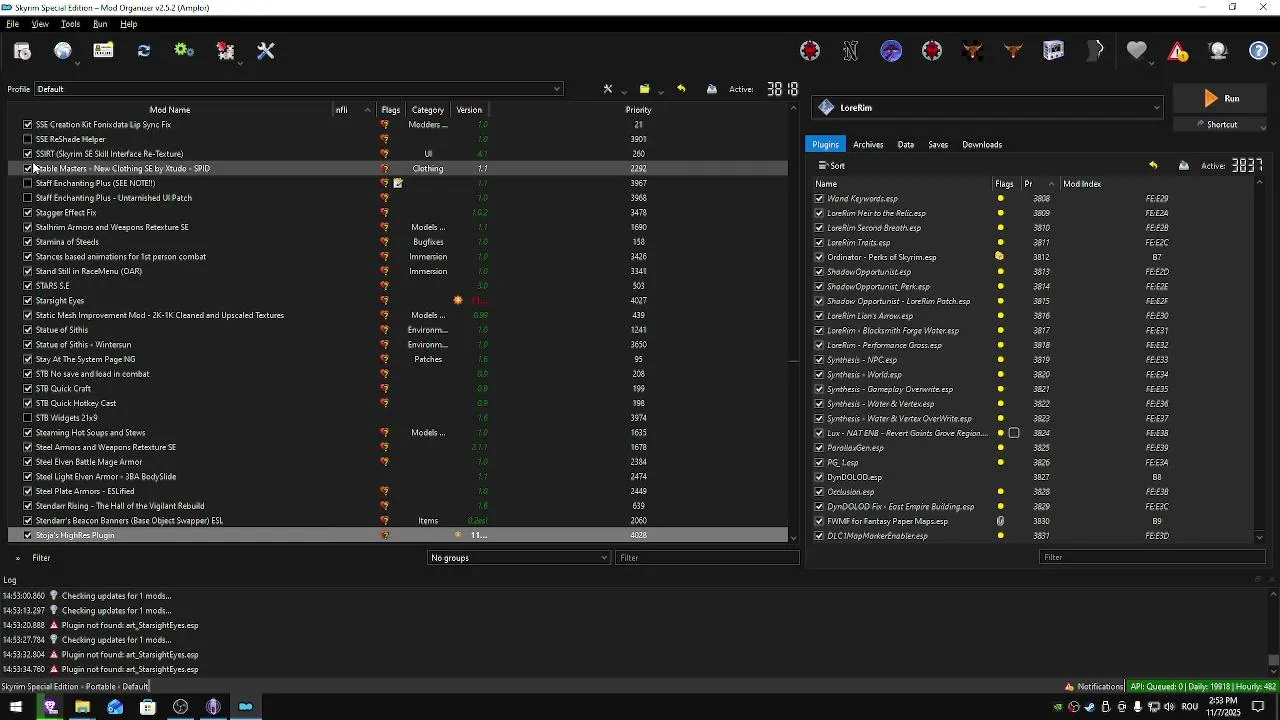
Task: Launch the N-letter executable shortcut
Action: [851, 51]
